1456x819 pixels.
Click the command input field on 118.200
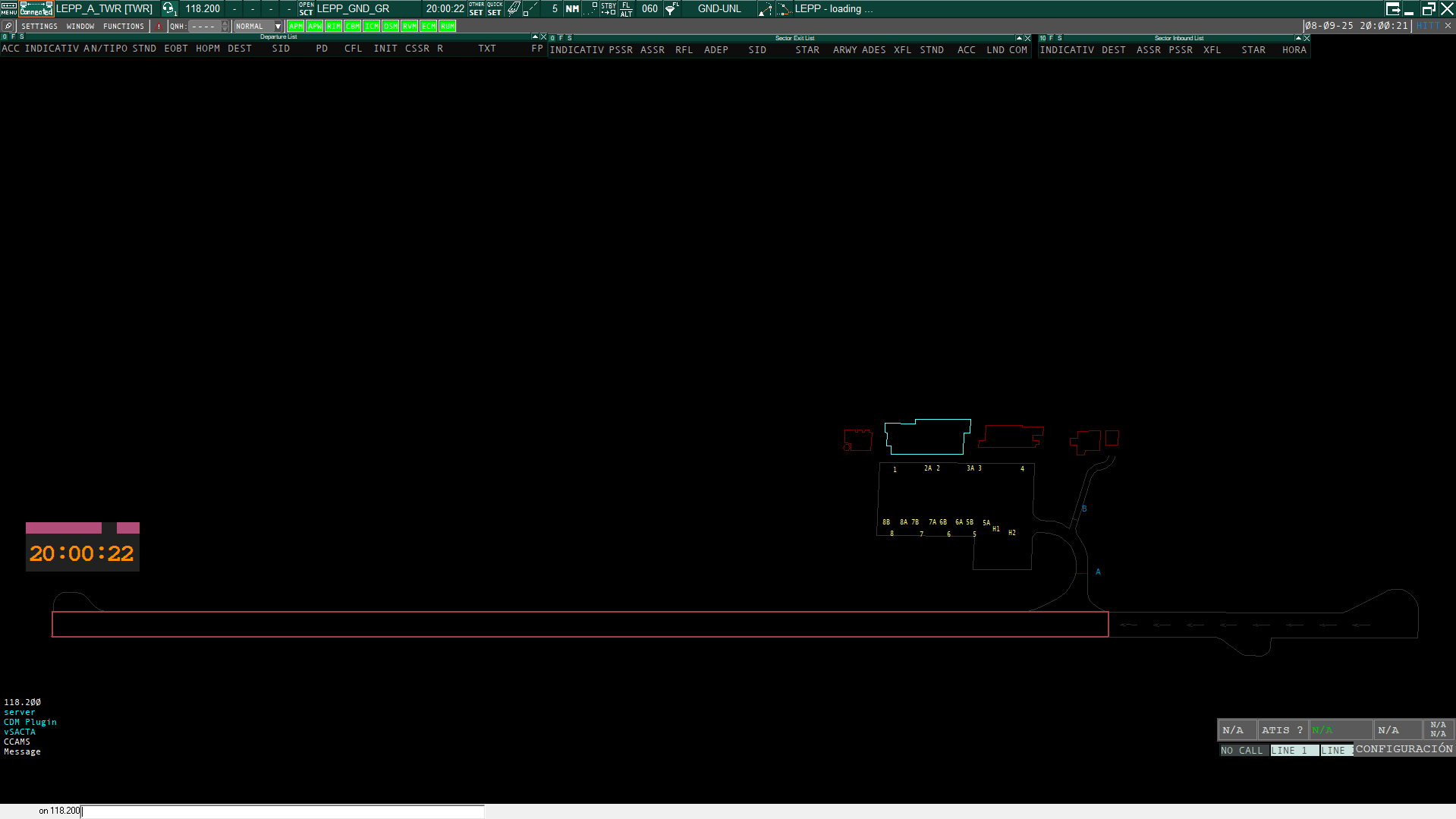tap(281, 811)
